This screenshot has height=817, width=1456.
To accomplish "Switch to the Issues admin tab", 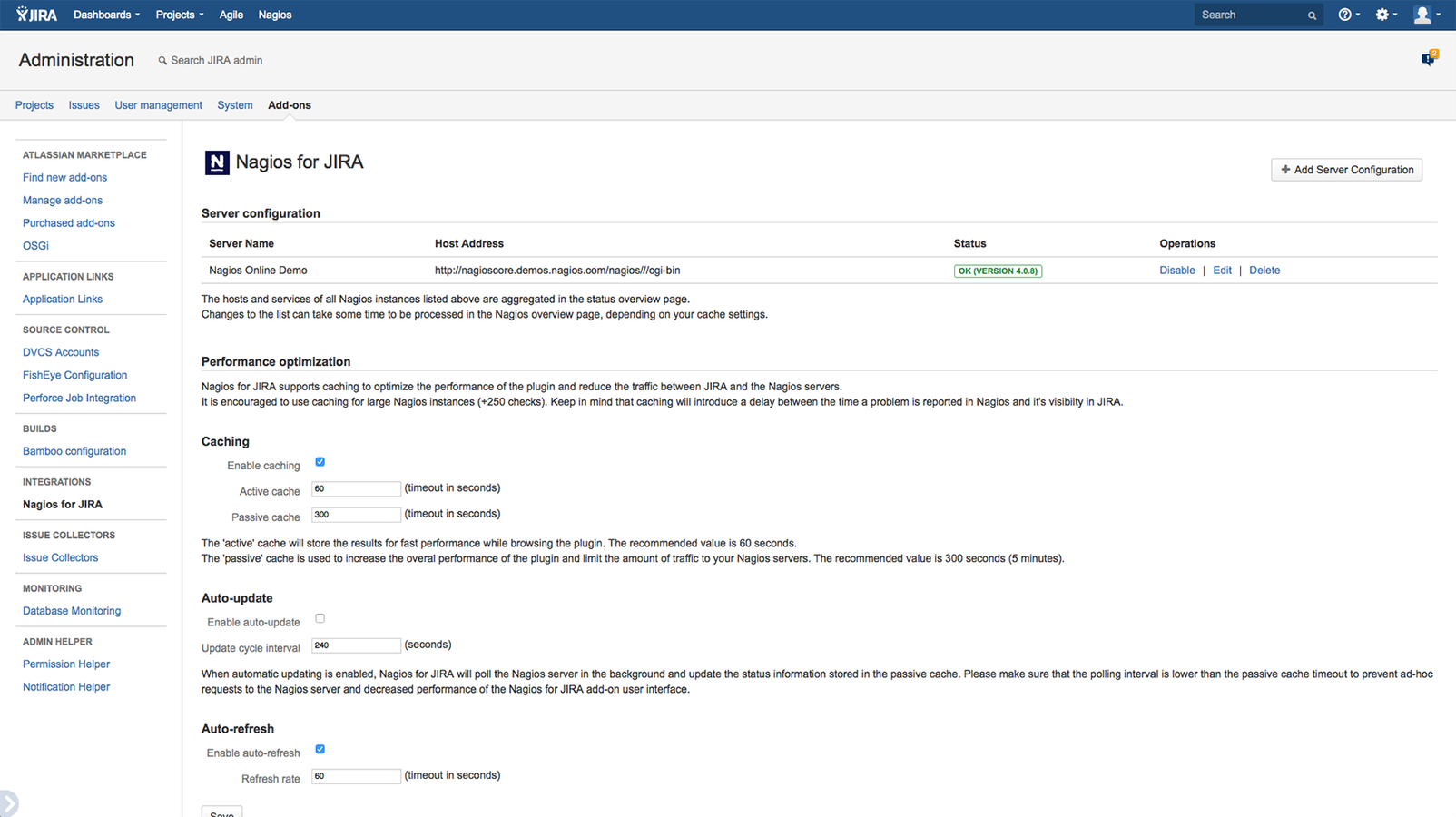I will (84, 105).
